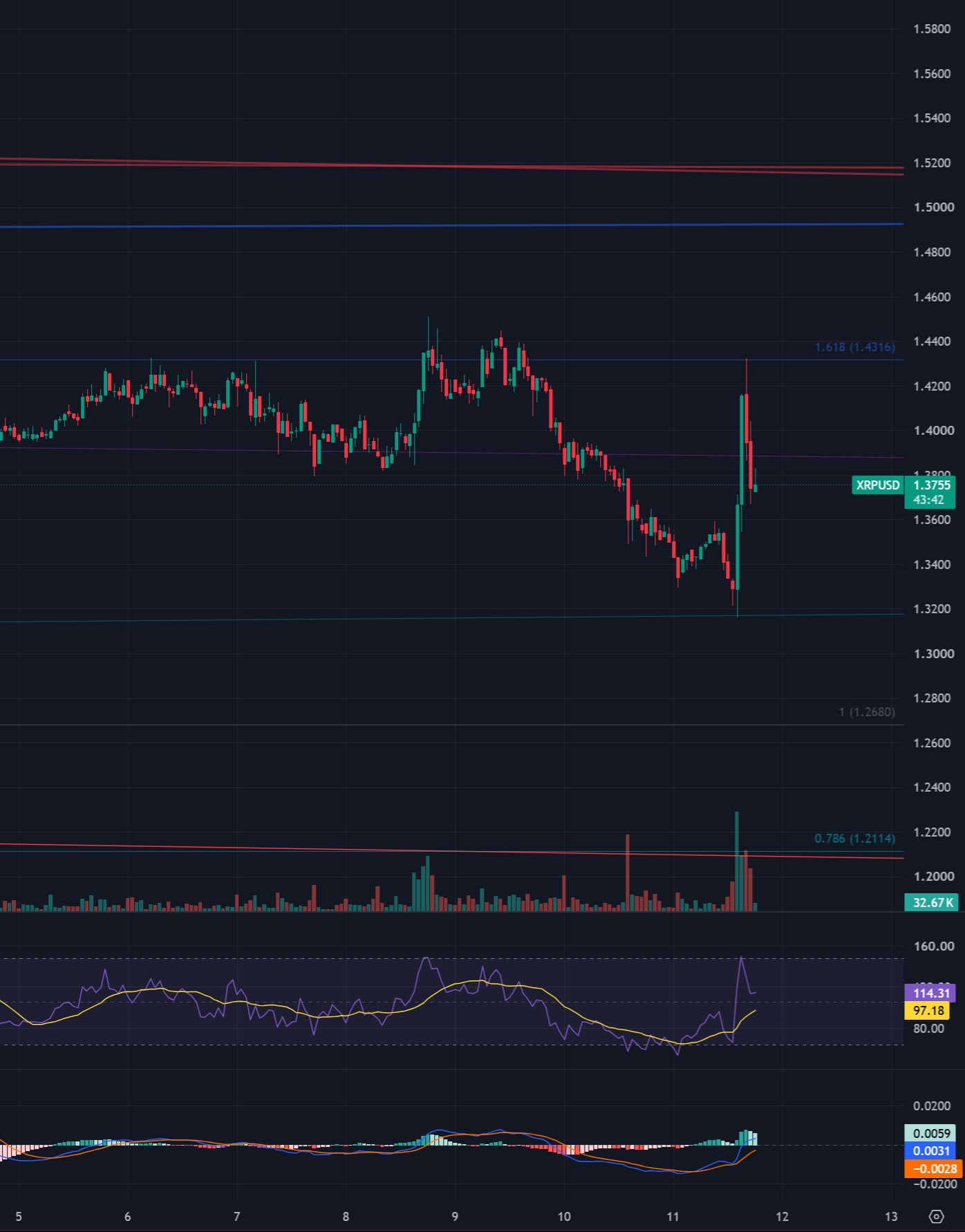Viewport: 965px width, 1232px height.
Task: Click the purple 114.31 indicator value label
Action: 930,993
